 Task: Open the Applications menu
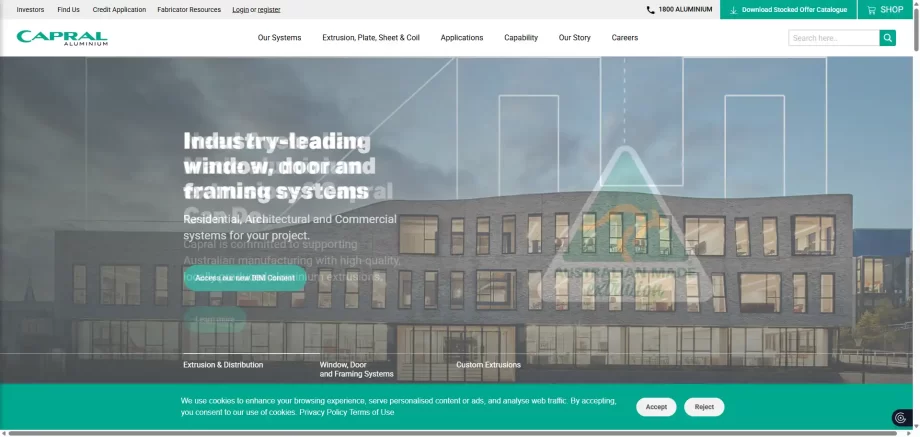(462, 38)
